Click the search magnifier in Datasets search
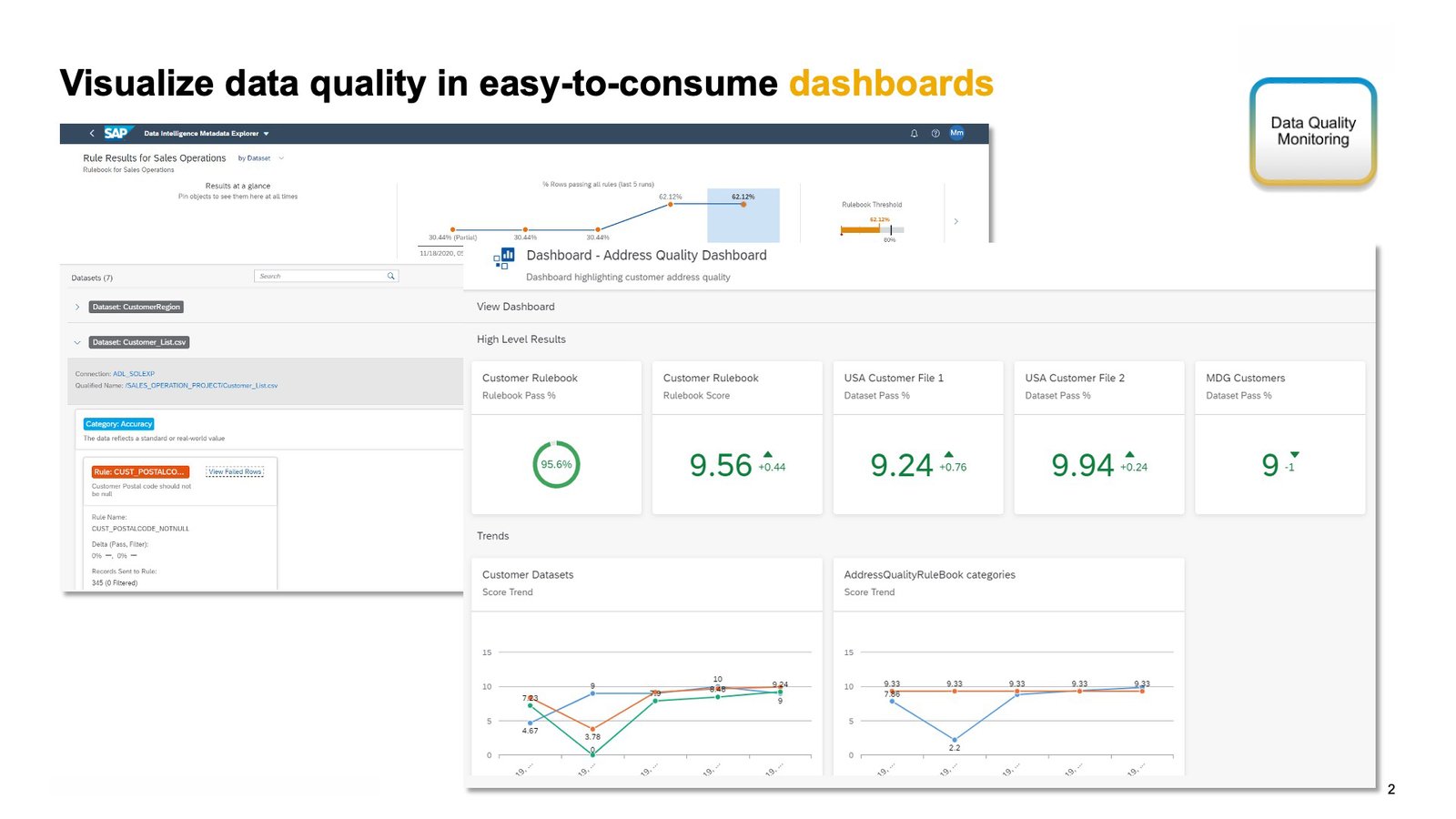 [x=391, y=276]
